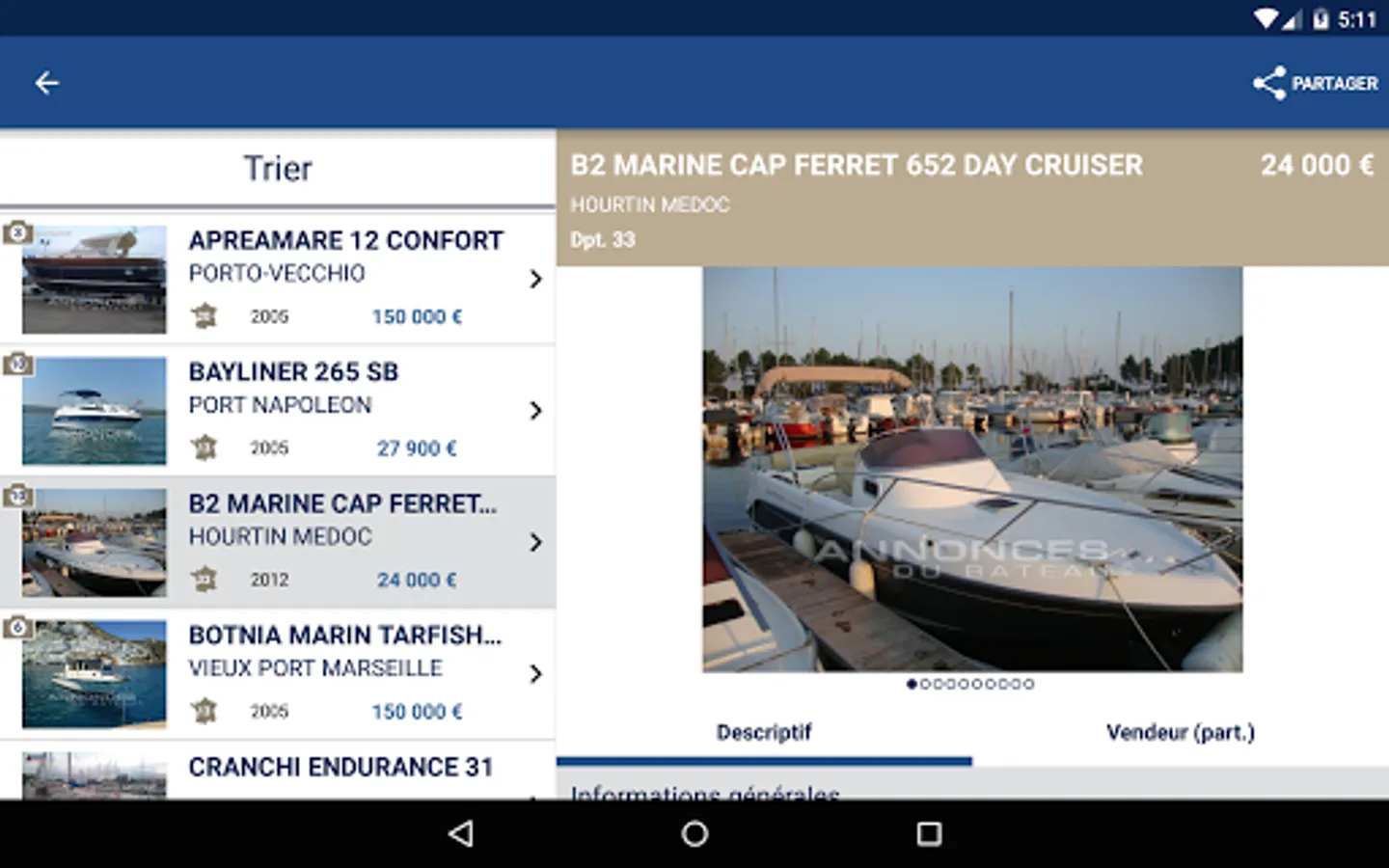Tap France map icon in Botnia Marin row
The width and height of the screenshot is (1389, 868).
[204, 711]
